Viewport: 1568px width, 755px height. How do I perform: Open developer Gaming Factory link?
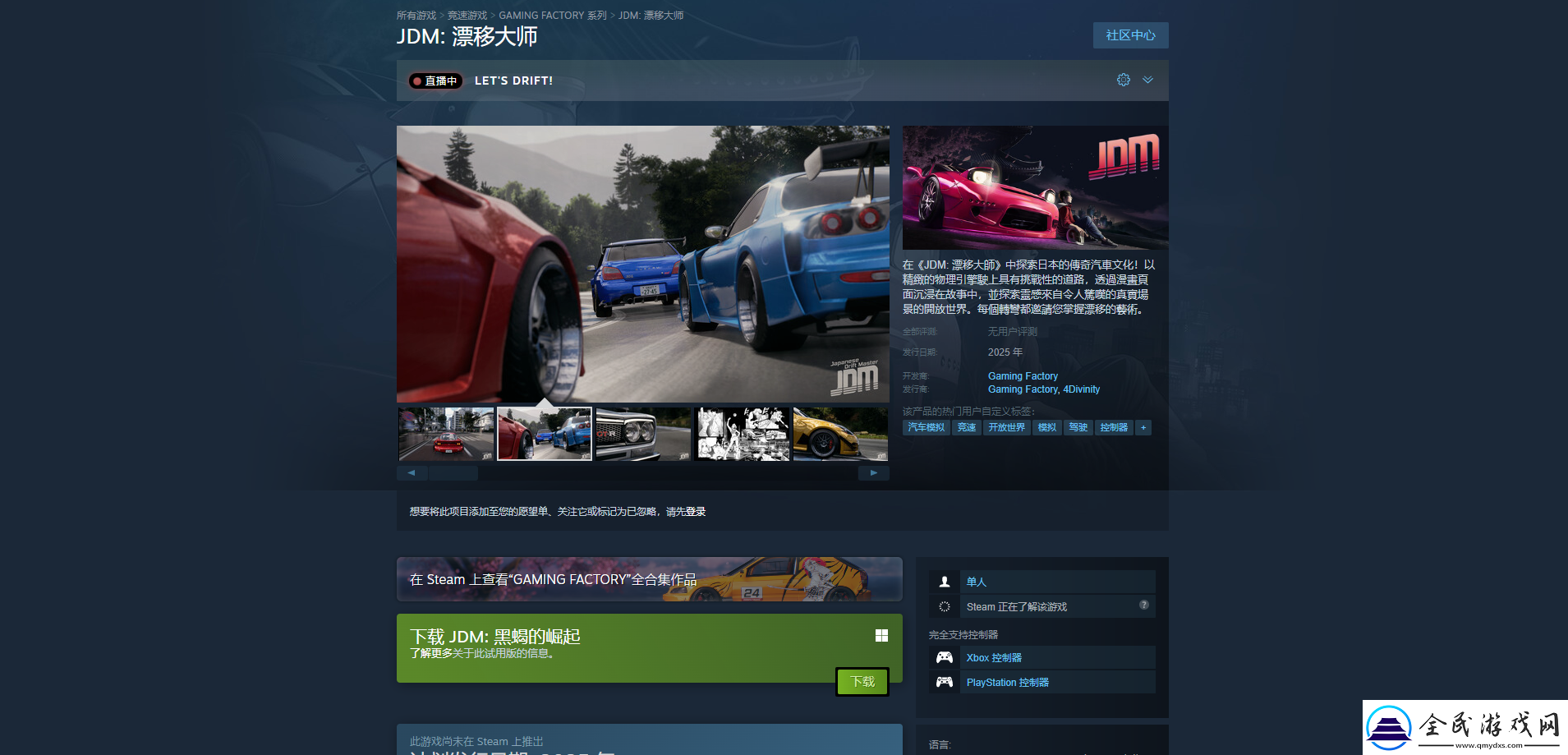click(1023, 376)
